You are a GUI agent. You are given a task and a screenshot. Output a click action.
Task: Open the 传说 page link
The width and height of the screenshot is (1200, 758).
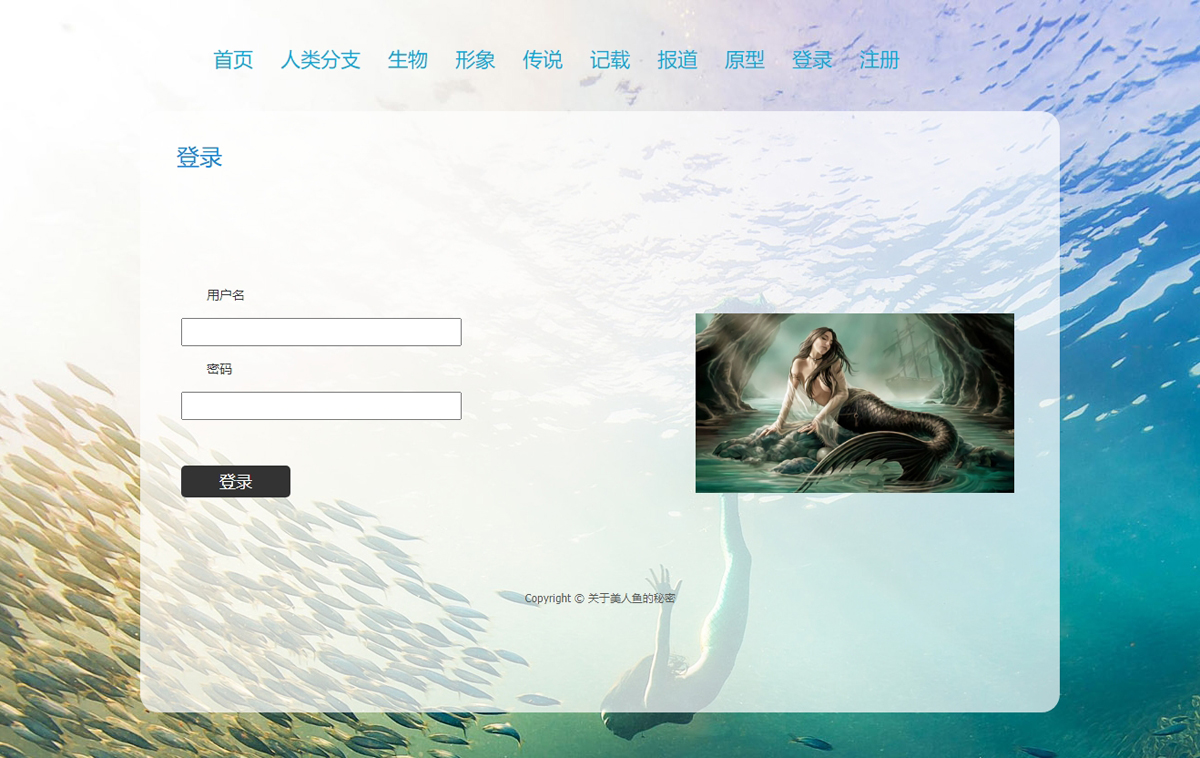click(542, 60)
